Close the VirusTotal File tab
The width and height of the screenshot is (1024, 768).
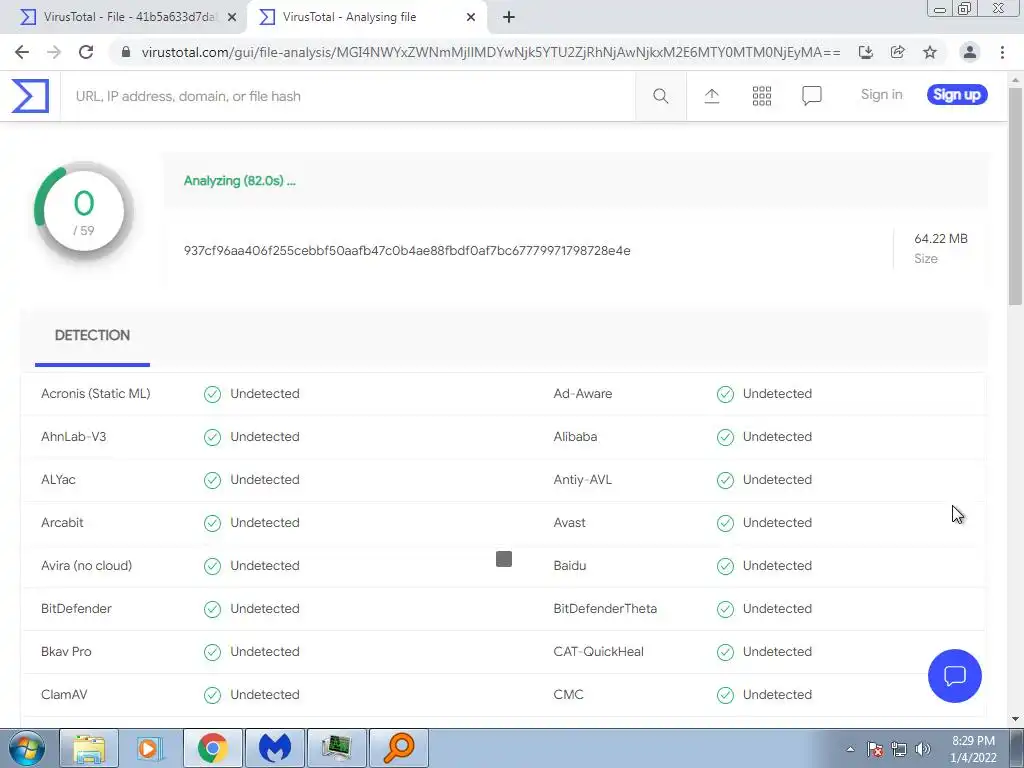click(232, 17)
